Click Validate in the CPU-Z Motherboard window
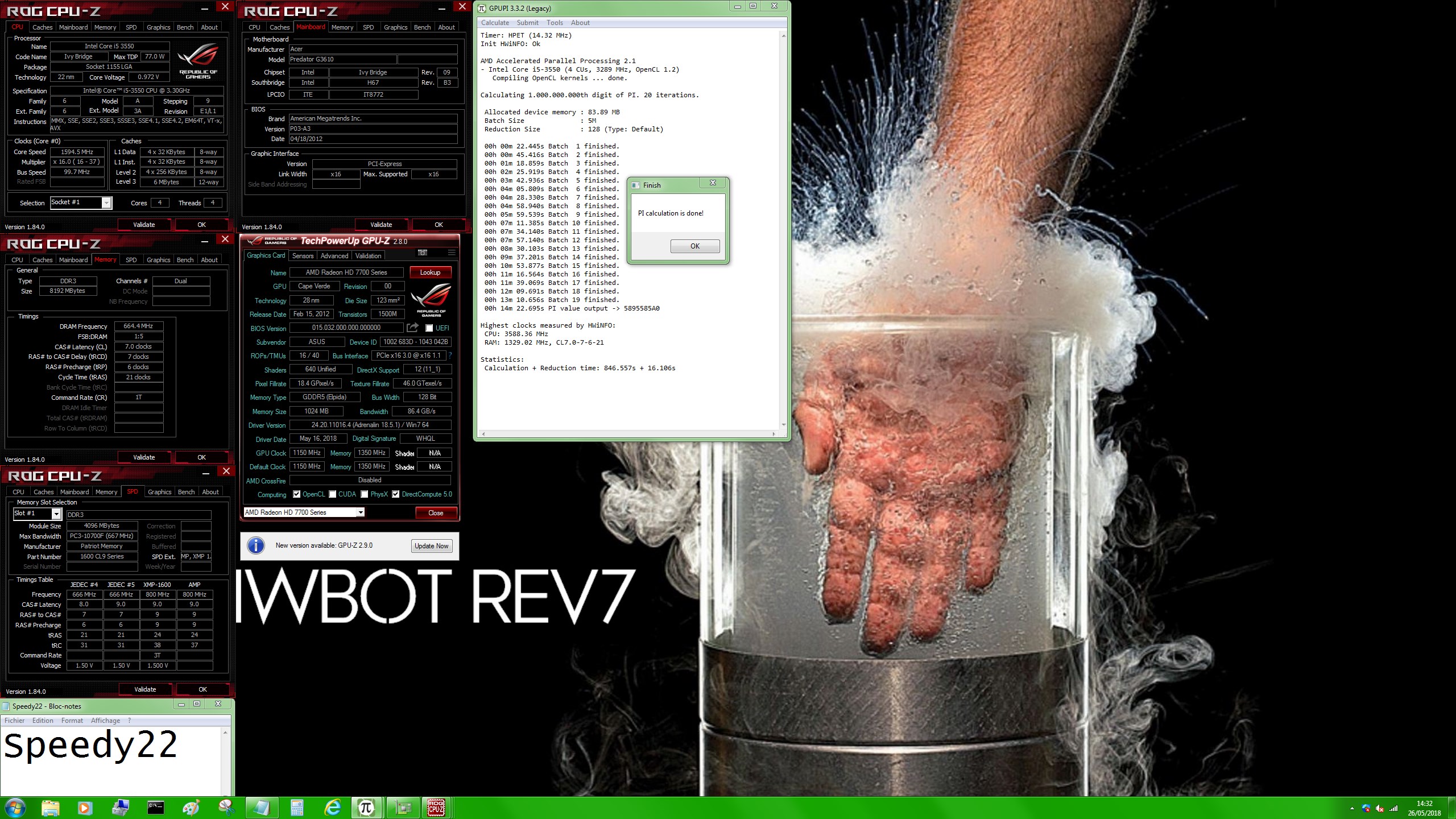The height and width of the screenshot is (819, 1456). click(x=381, y=225)
